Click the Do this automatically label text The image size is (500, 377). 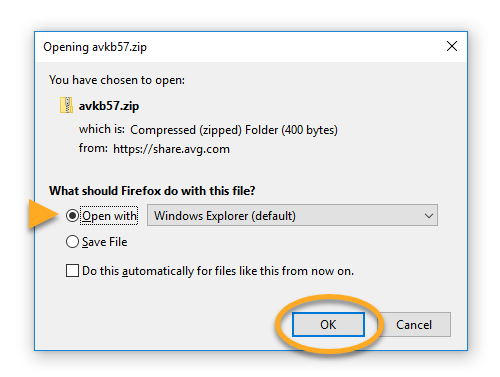click(x=218, y=271)
